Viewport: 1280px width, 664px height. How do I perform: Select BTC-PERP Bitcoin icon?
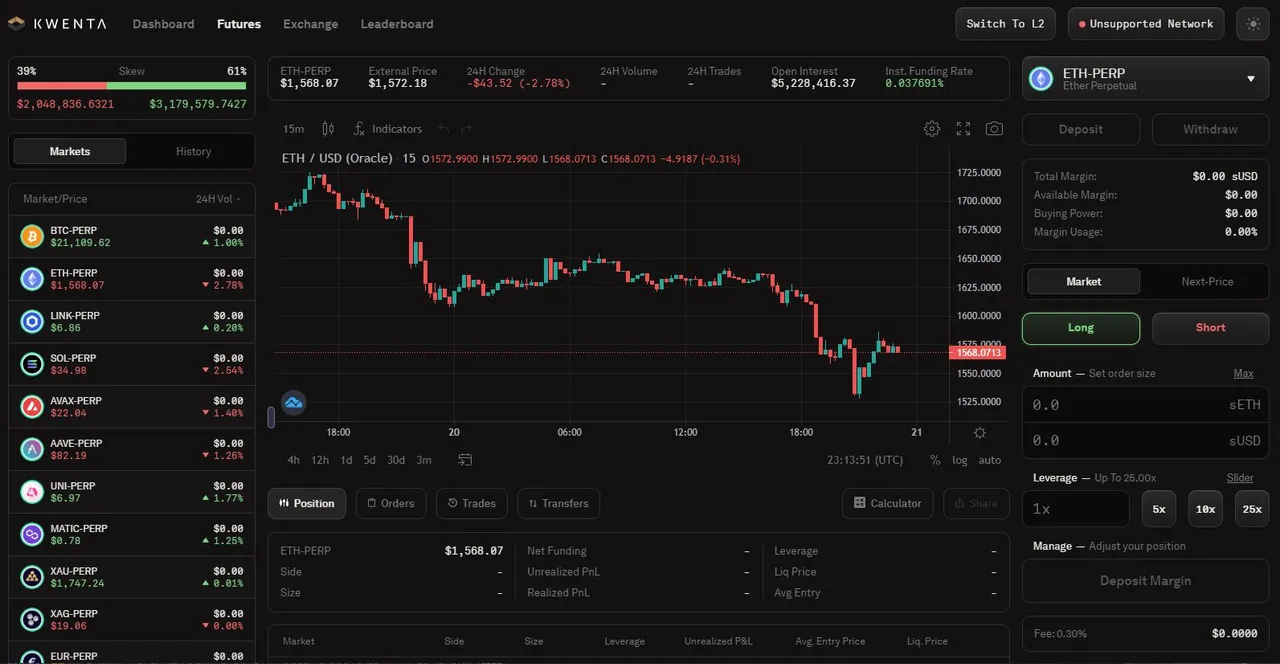click(32, 236)
